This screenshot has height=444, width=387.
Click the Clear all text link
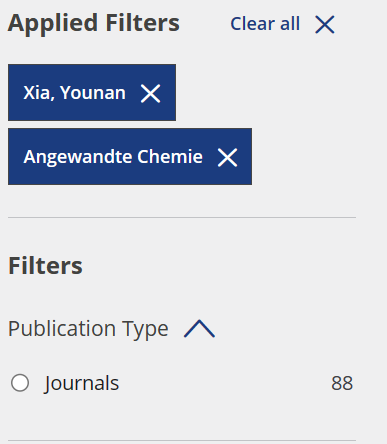click(x=265, y=24)
